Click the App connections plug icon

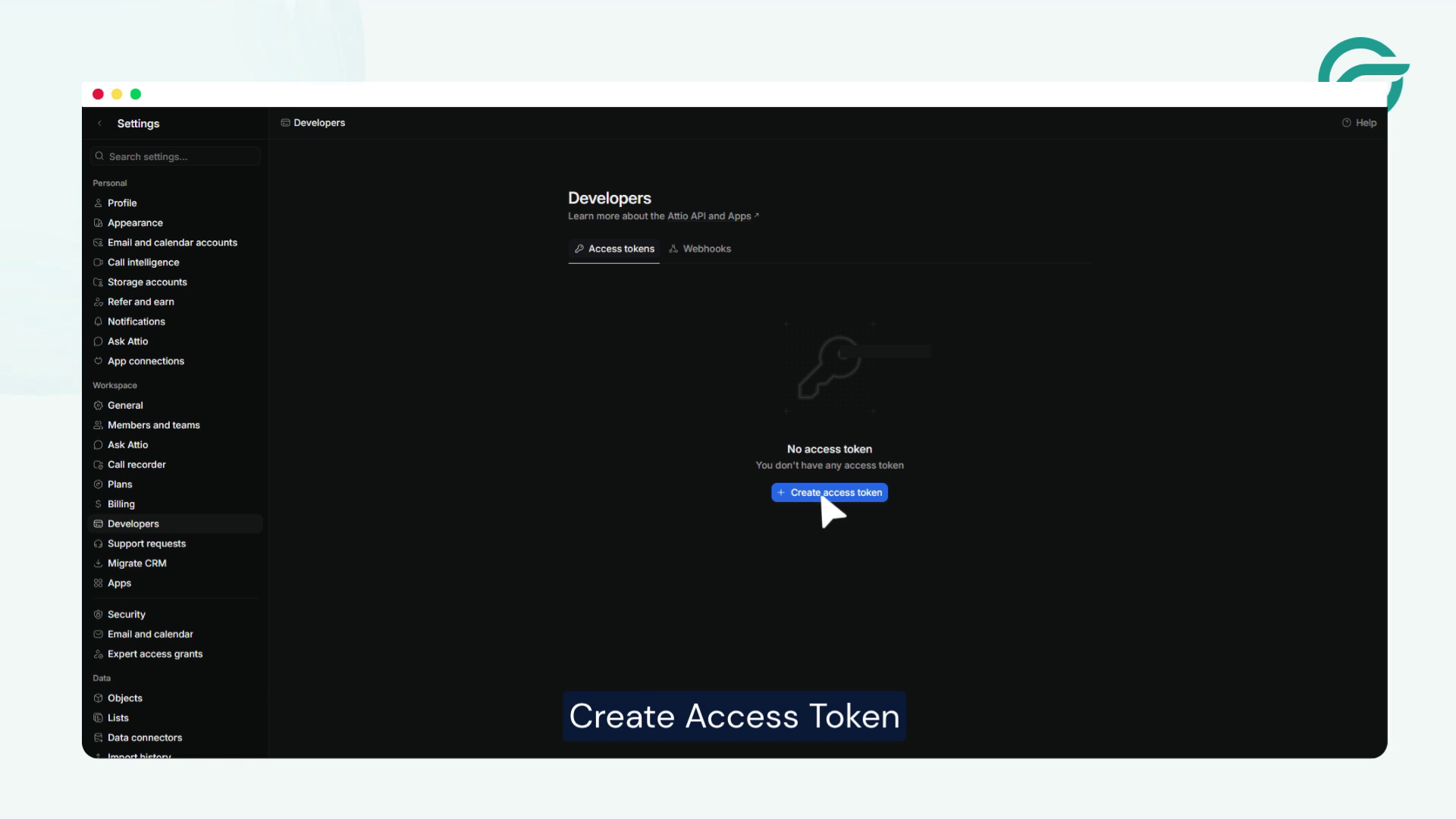pyautogui.click(x=98, y=361)
